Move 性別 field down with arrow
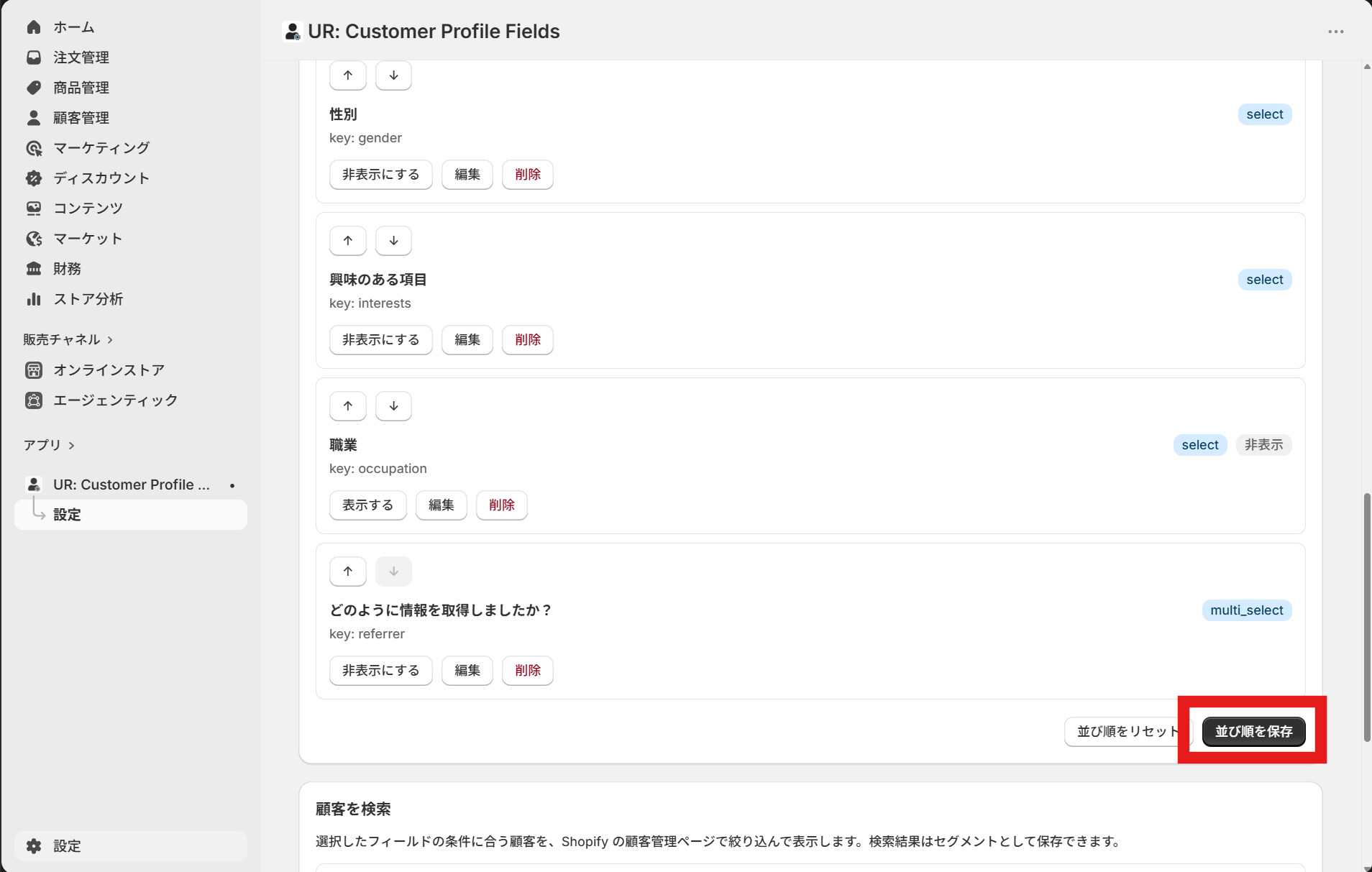The height and width of the screenshot is (872, 1372). point(393,75)
